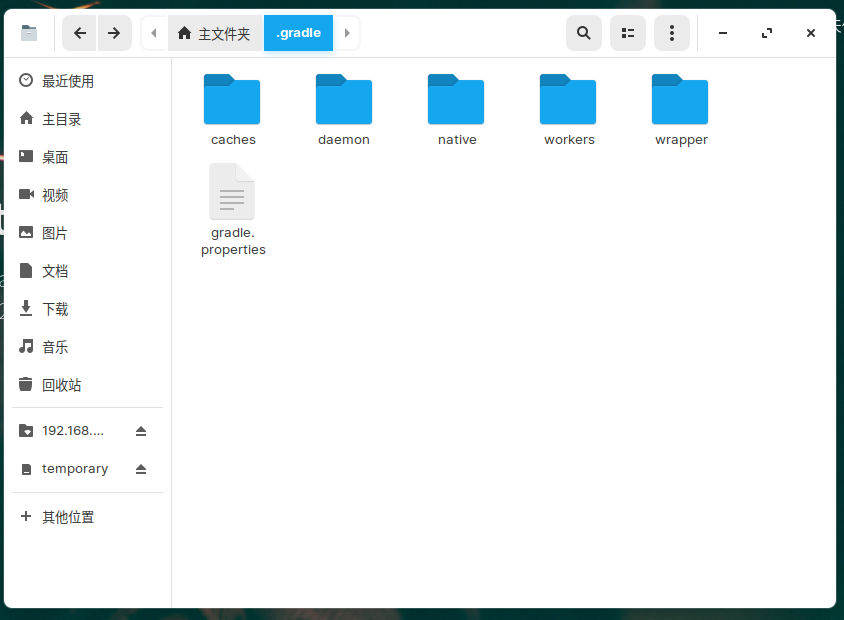Eject the 192.168 network mount
The height and width of the screenshot is (620, 844).
click(141, 431)
